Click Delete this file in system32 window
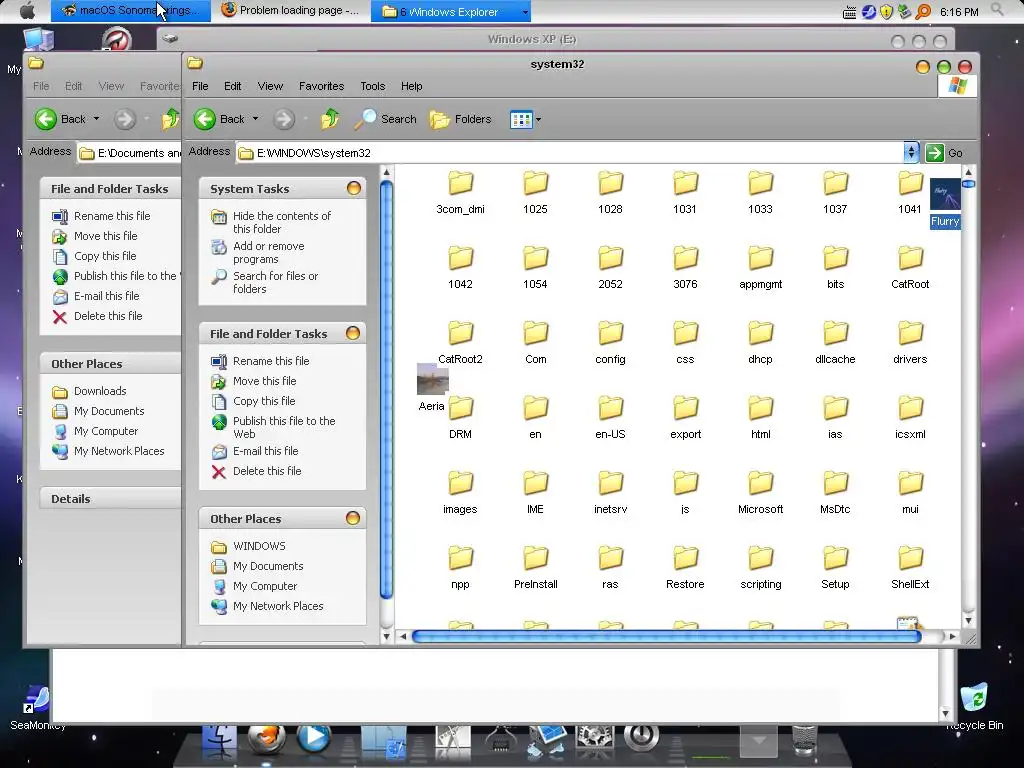The height and width of the screenshot is (768, 1024). point(267,471)
